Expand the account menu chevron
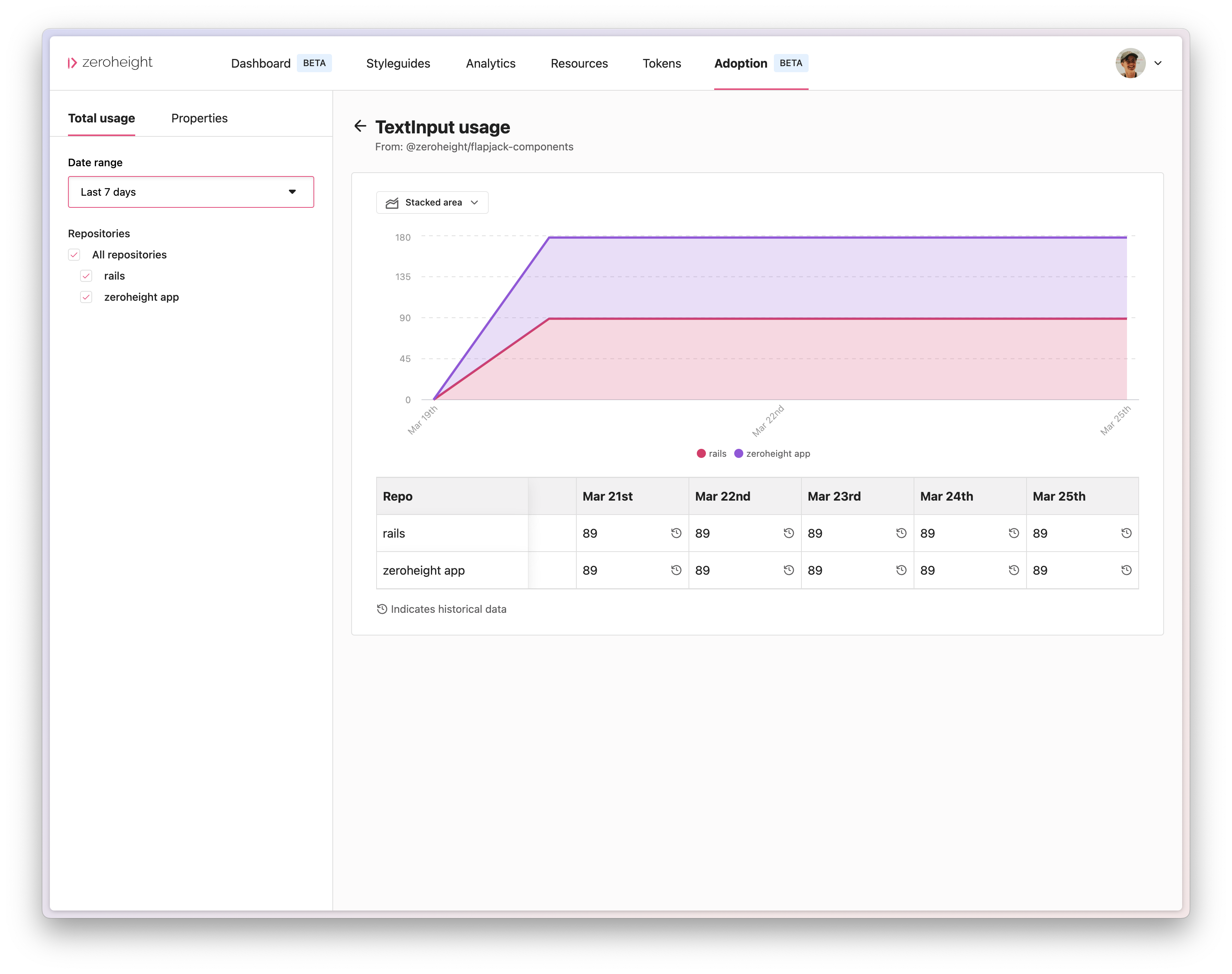Screen dimensions: 1232x974 [x=1158, y=63]
